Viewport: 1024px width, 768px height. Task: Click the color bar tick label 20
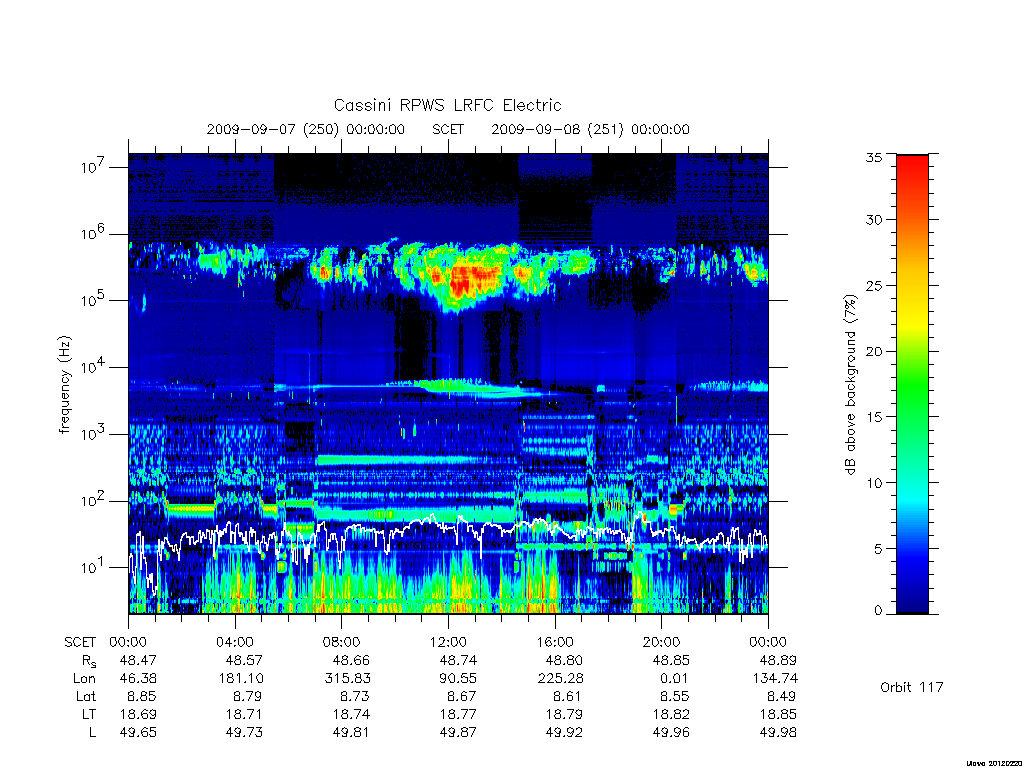tap(874, 351)
